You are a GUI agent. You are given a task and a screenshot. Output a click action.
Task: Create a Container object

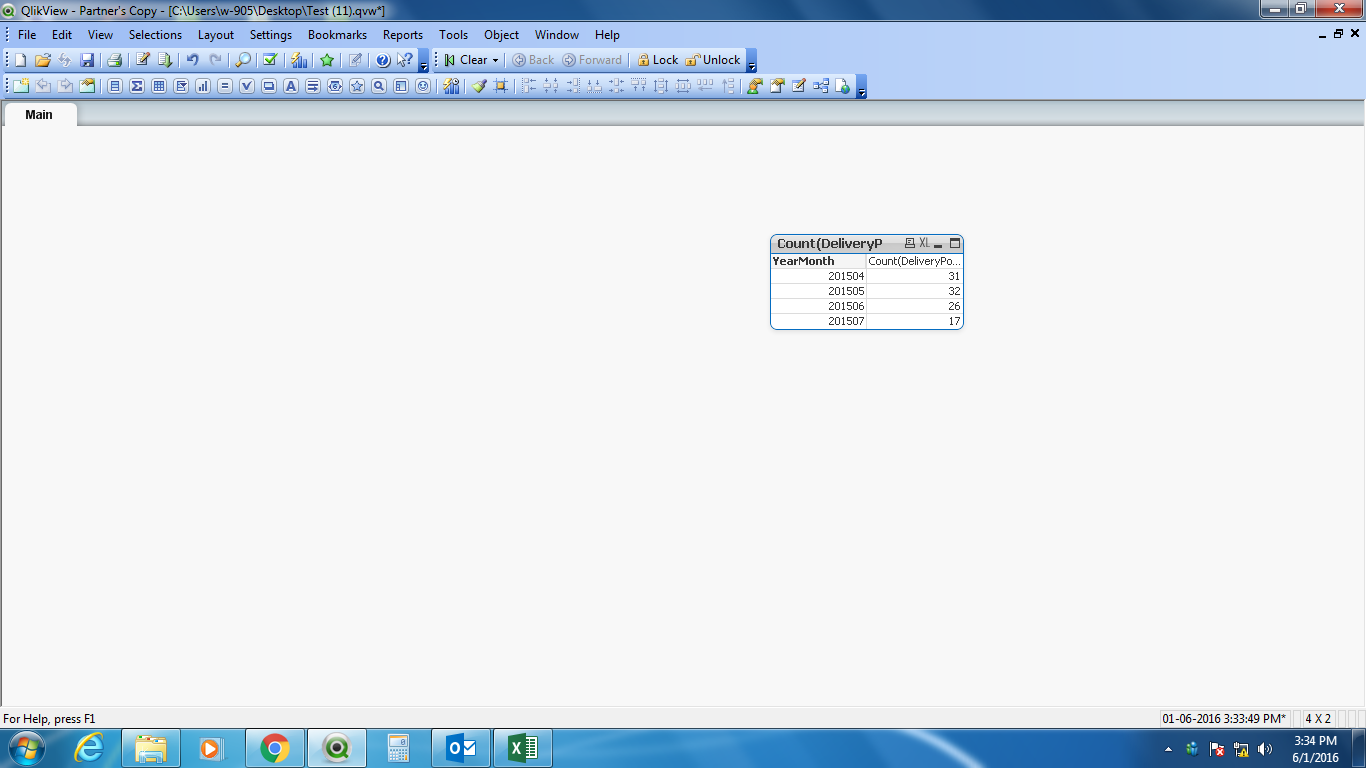click(x=401, y=86)
